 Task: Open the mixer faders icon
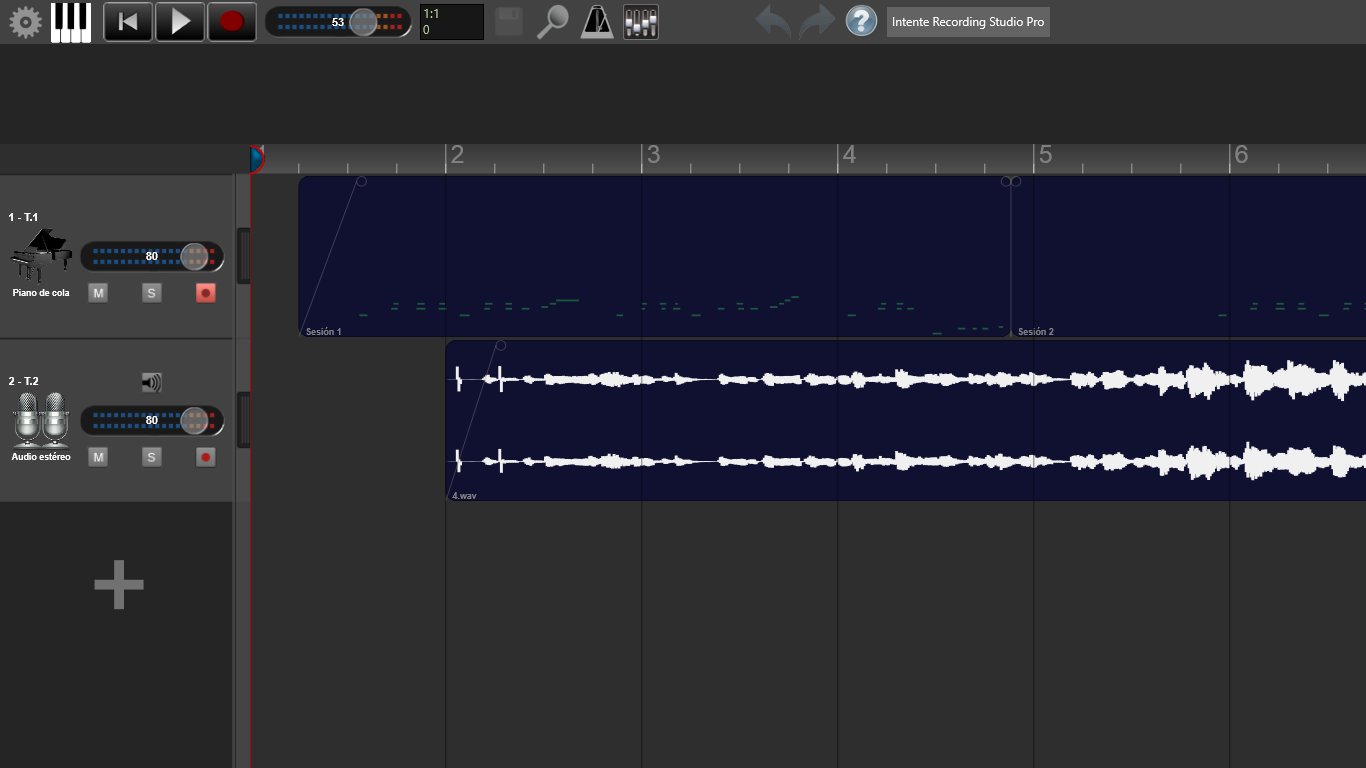641,22
